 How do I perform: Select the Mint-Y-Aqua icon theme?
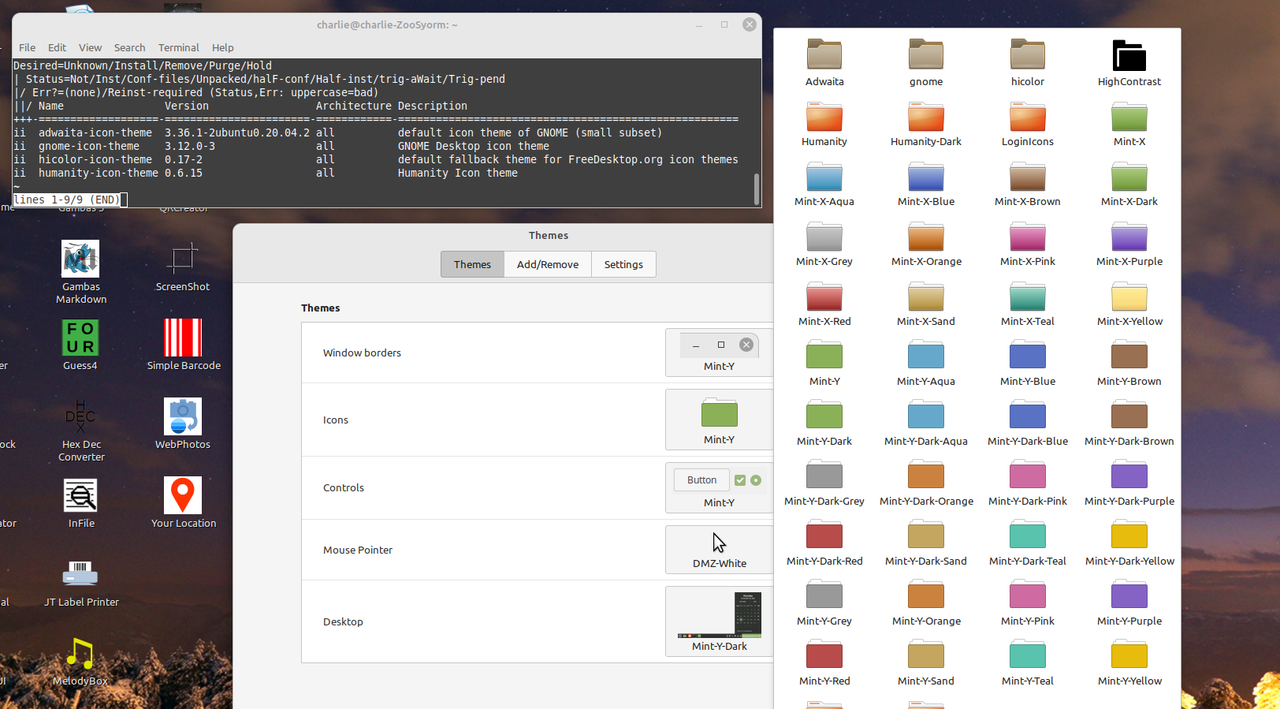926,364
